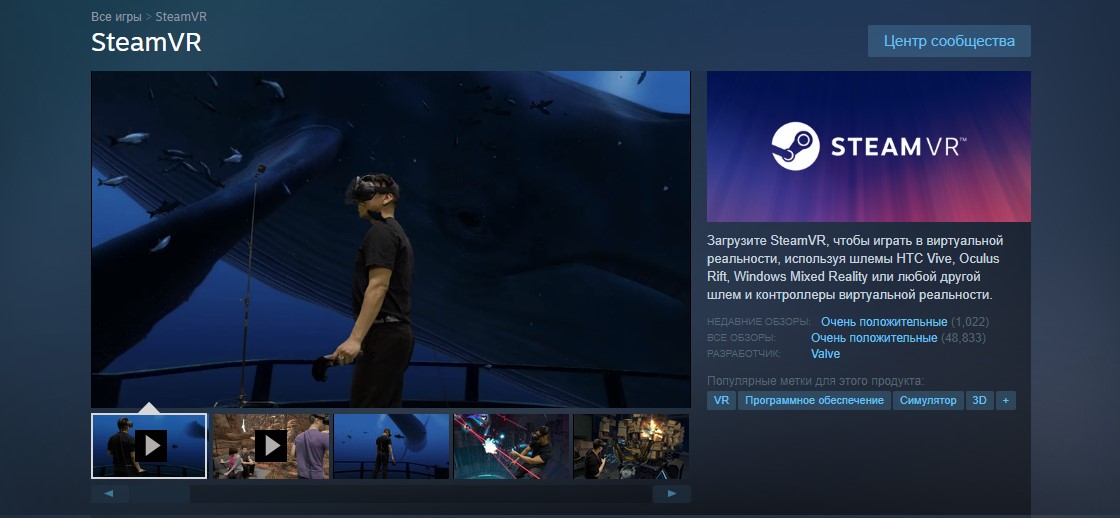This screenshot has height=518, width=1120.
Task: Select the third thumbnail with whale screenshot
Action: pos(391,446)
